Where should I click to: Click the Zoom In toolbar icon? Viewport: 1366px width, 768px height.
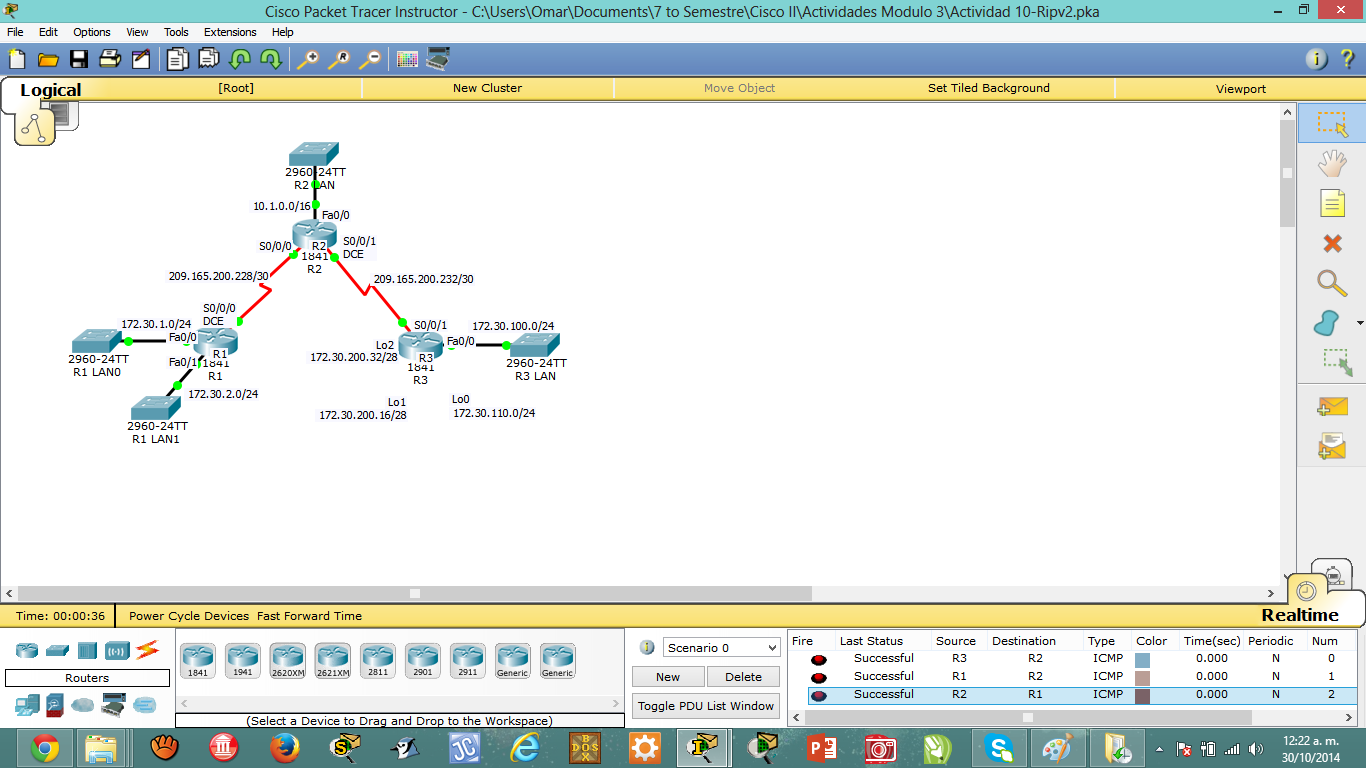pos(308,58)
